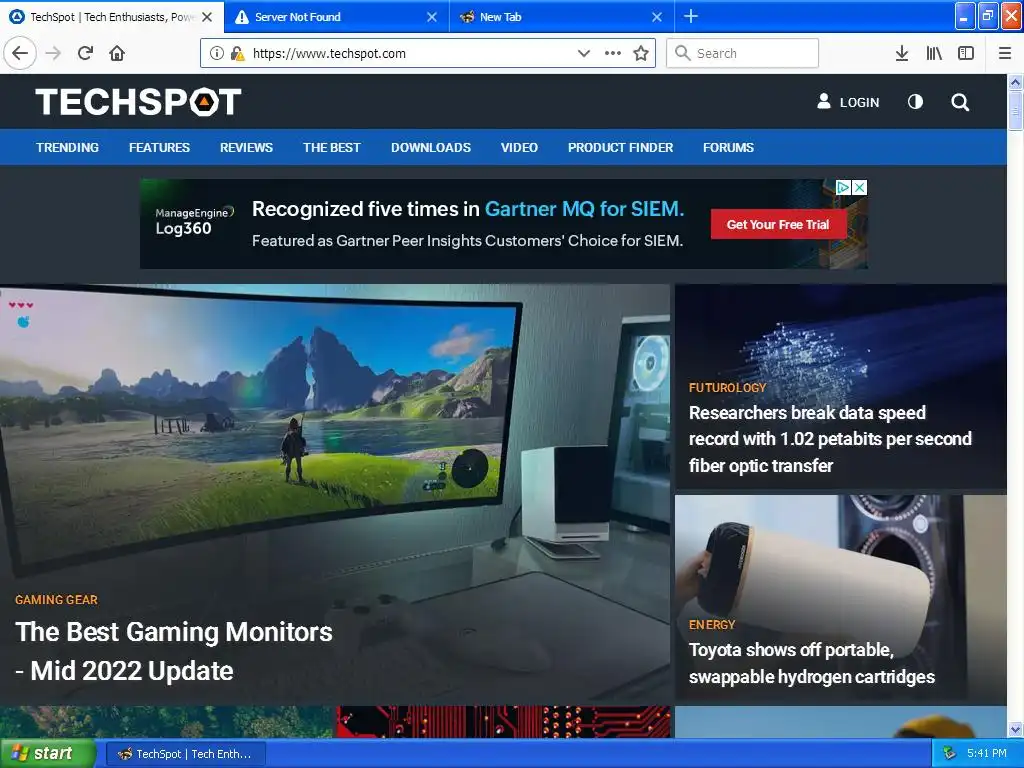Click the AdChoices triangle icon
The width and height of the screenshot is (1024, 768).
pyautogui.click(x=843, y=187)
